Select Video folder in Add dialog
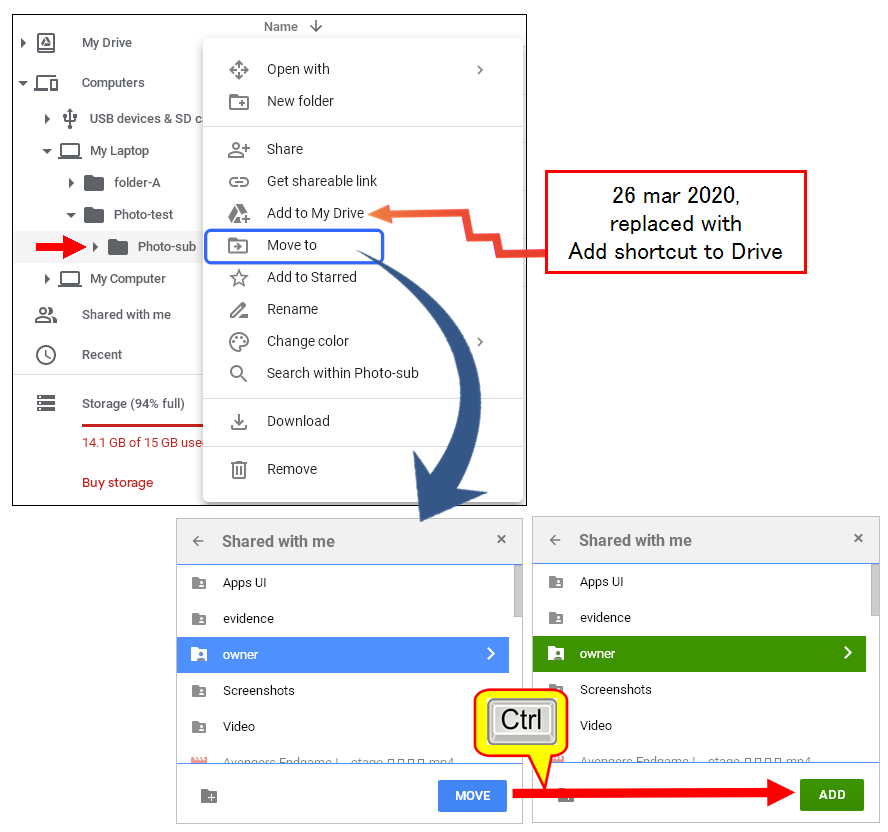 click(699, 726)
